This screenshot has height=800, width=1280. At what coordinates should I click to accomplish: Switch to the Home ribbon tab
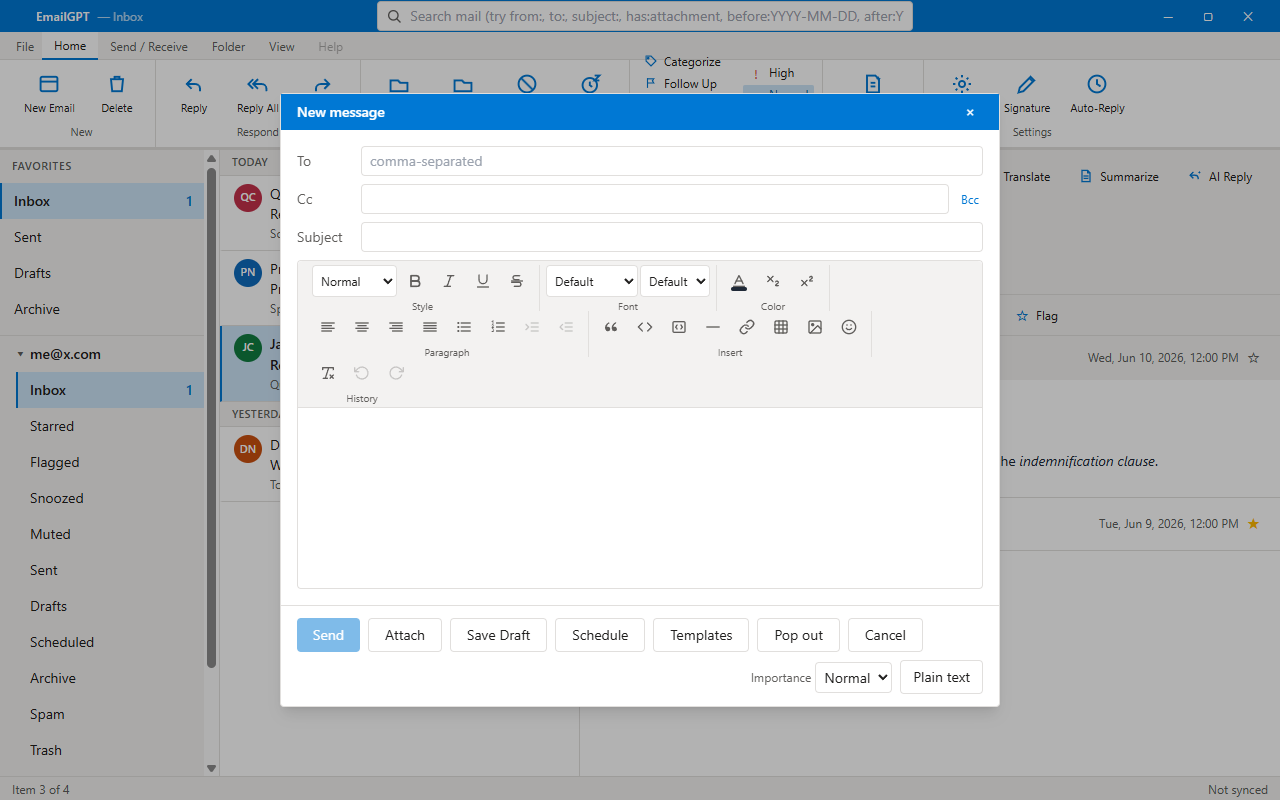tap(70, 46)
